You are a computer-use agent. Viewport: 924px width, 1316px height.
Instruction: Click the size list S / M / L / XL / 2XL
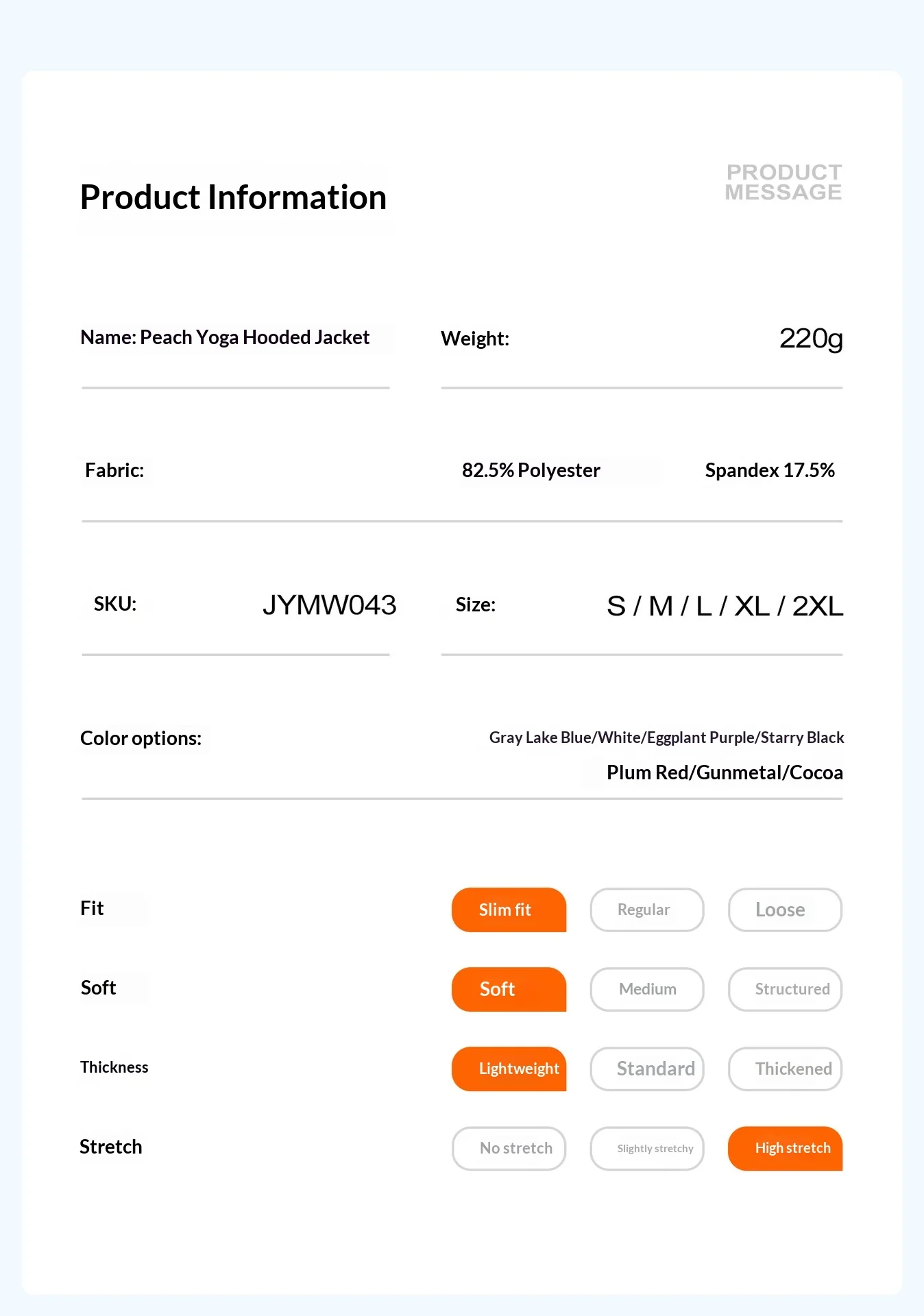[x=725, y=606]
